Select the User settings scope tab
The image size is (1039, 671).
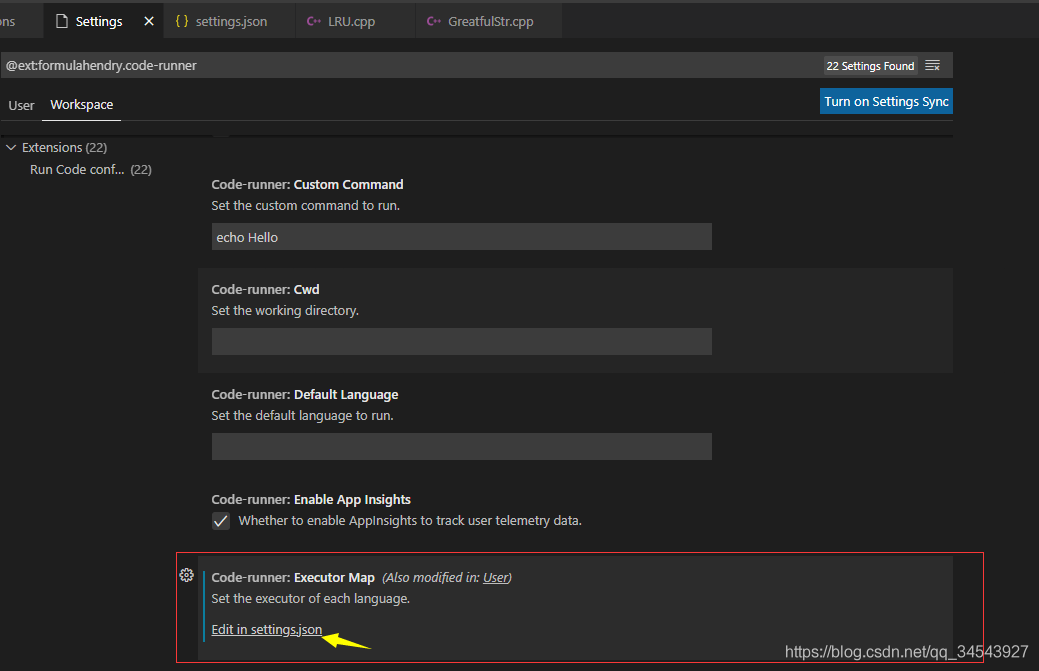[x=21, y=105]
